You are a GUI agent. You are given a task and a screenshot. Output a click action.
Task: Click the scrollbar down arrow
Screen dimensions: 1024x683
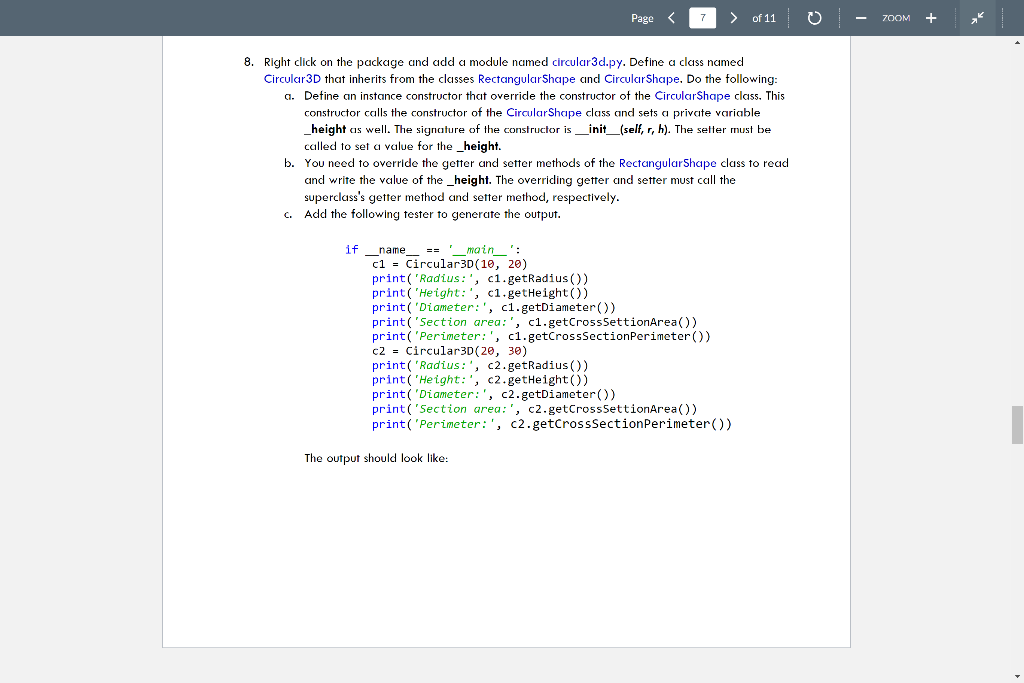[1017, 676]
